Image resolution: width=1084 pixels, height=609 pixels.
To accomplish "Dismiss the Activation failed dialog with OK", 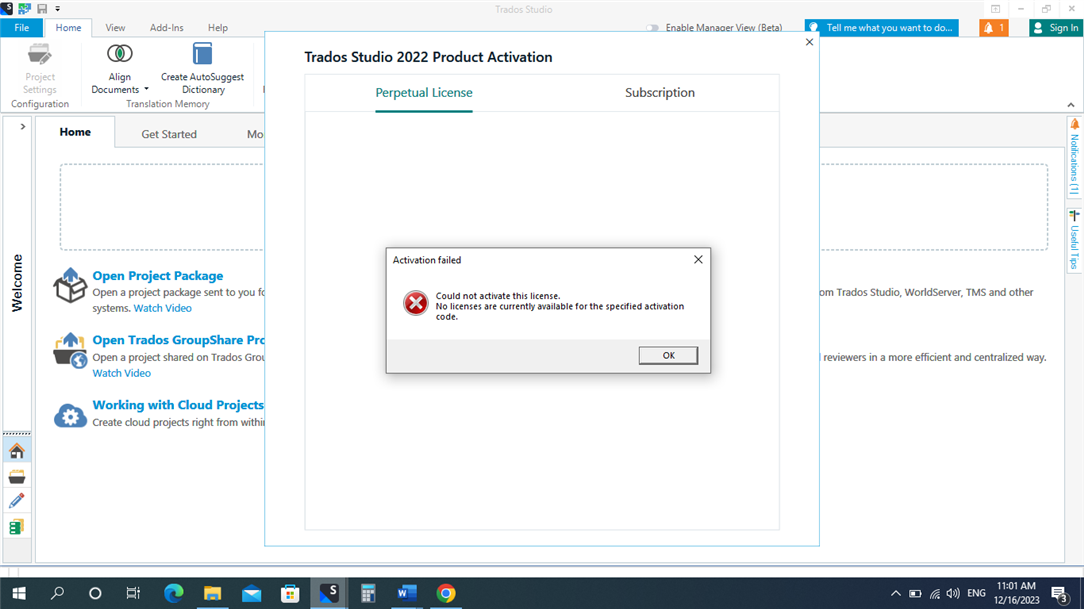I will point(668,355).
